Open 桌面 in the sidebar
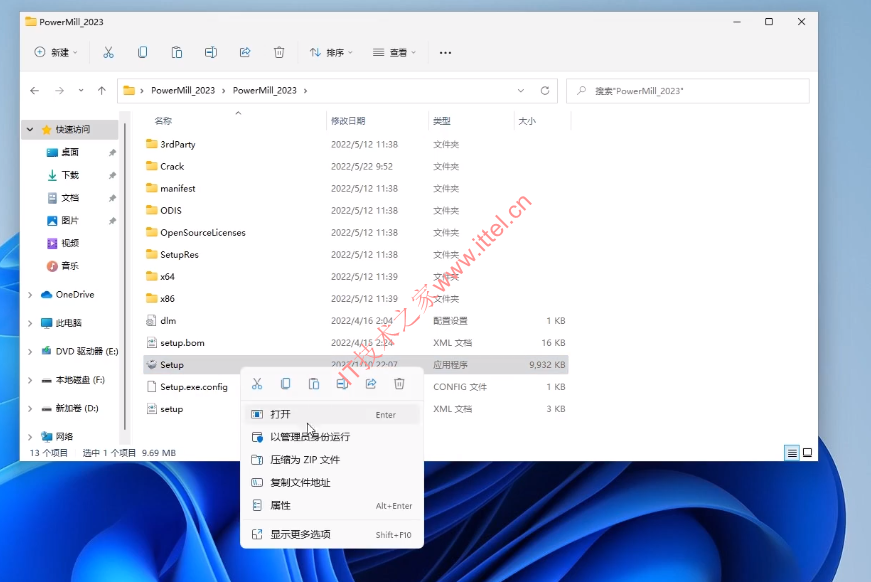This screenshot has height=582, width=871. pyautogui.click(x=70, y=152)
